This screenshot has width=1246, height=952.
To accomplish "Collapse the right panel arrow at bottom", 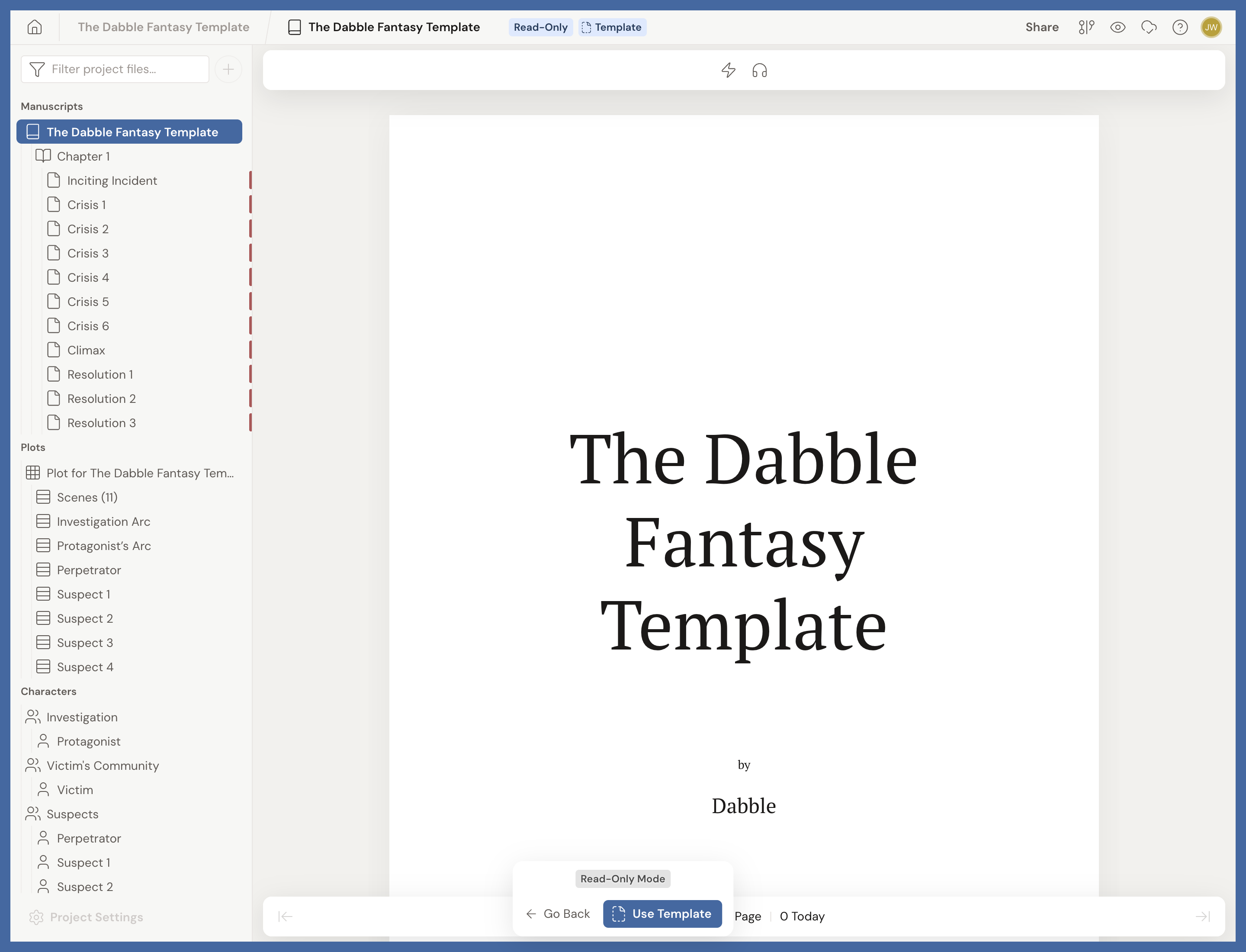I will pos(1202,917).
